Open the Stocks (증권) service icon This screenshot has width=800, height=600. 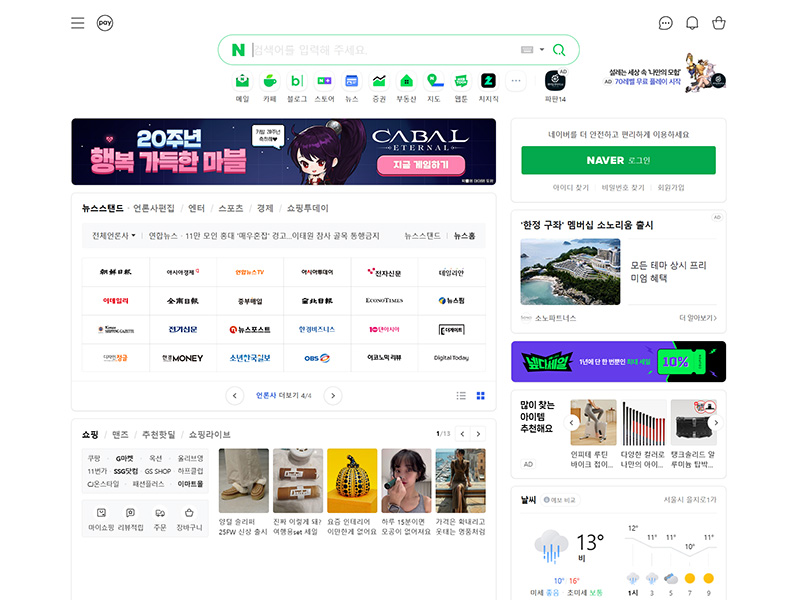(378, 82)
